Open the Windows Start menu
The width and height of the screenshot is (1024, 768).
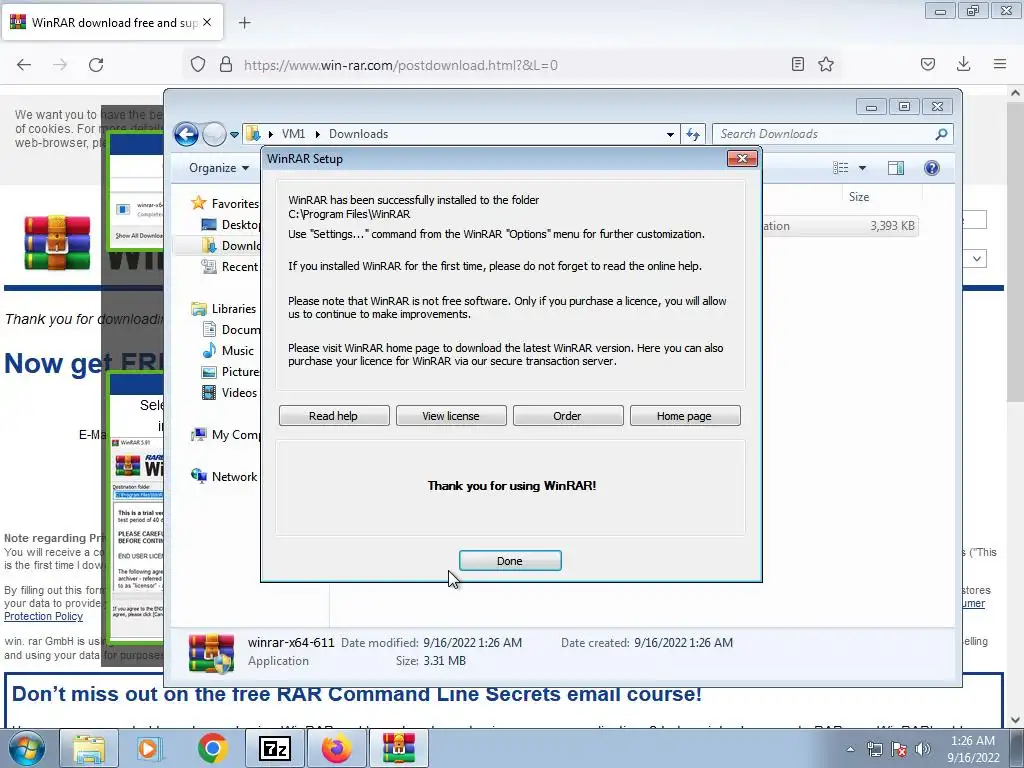(27, 748)
